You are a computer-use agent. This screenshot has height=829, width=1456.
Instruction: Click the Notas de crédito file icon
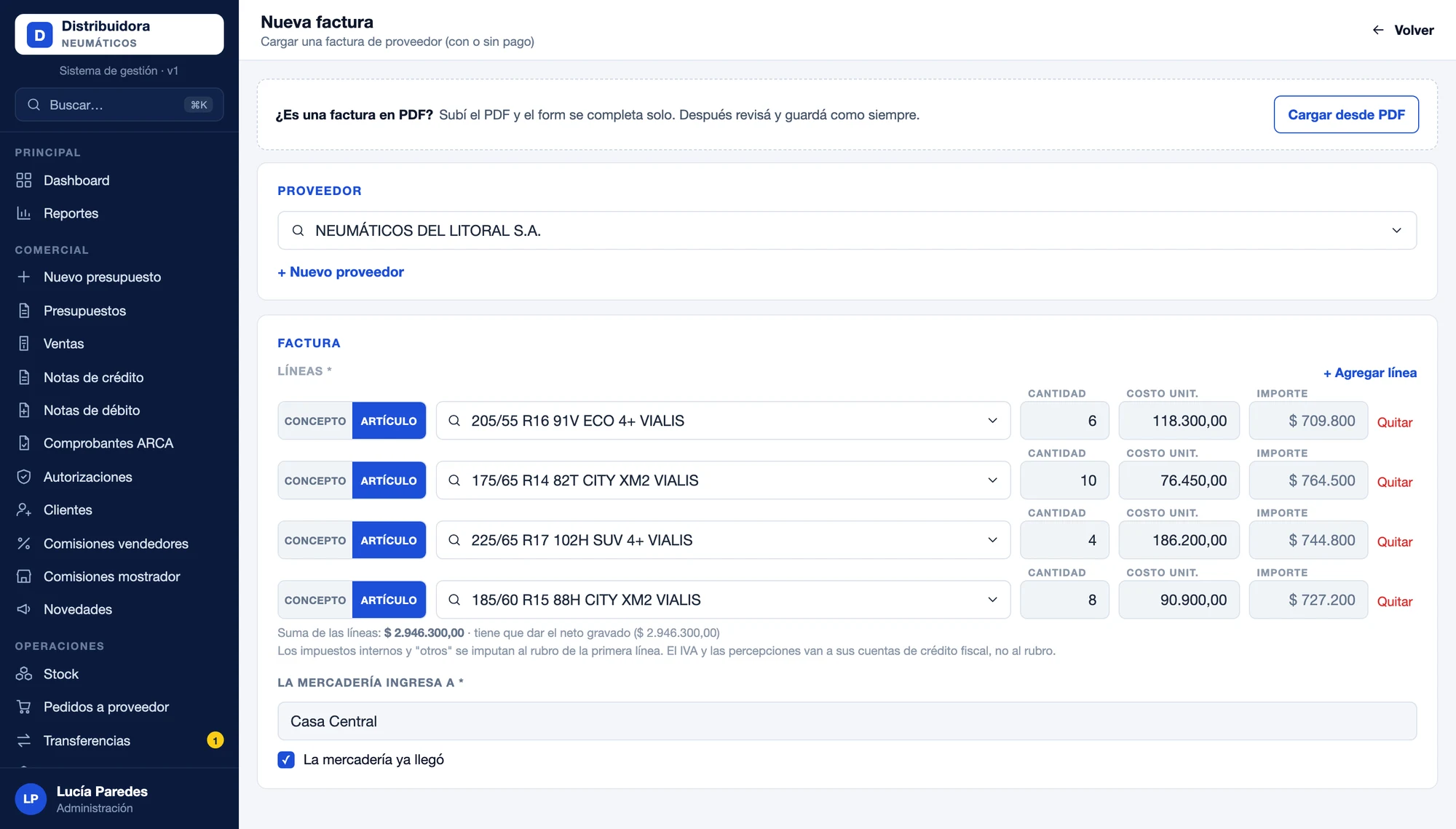[24, 378]
